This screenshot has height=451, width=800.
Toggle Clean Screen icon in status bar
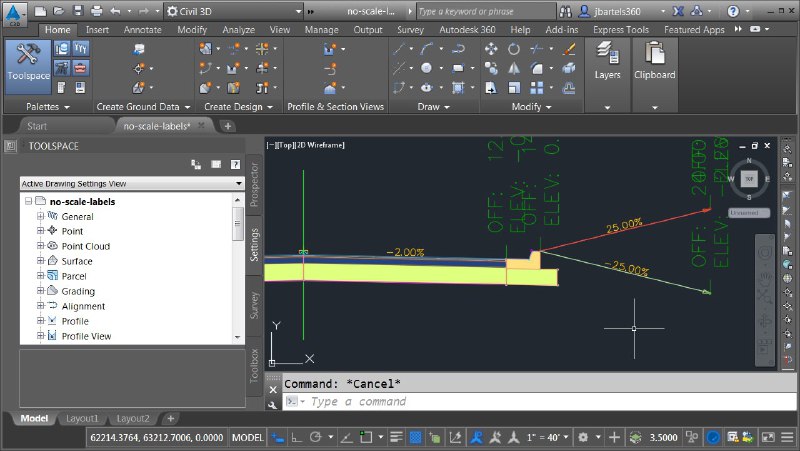(768, 437)
